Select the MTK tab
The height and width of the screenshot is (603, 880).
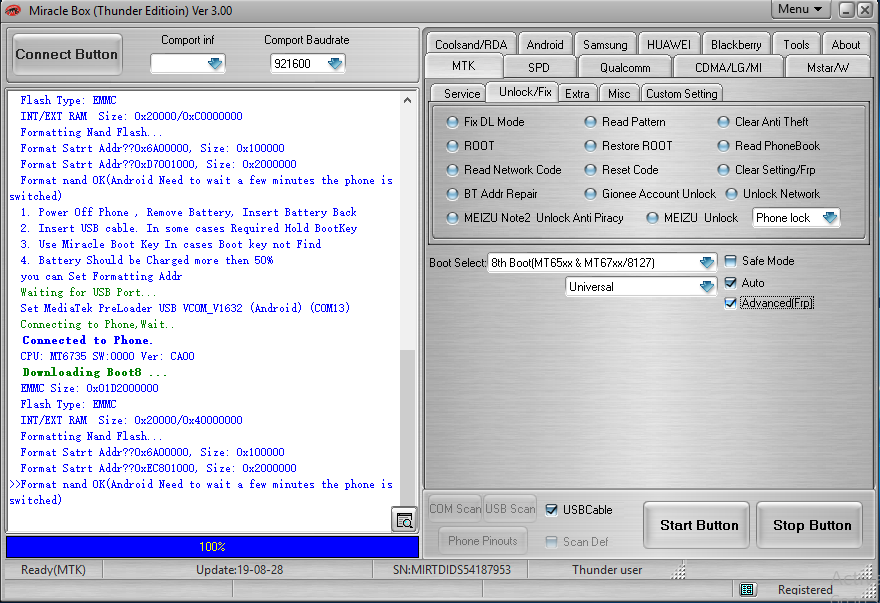click(x=464, y=66)
